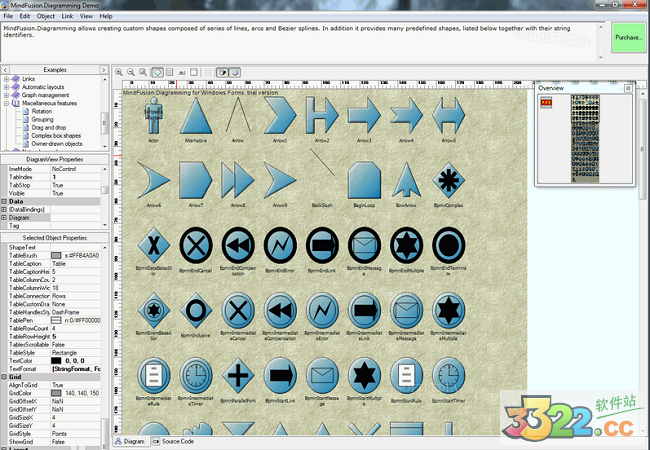
Task: Open the View menu
Action: (x=86, y=16)
